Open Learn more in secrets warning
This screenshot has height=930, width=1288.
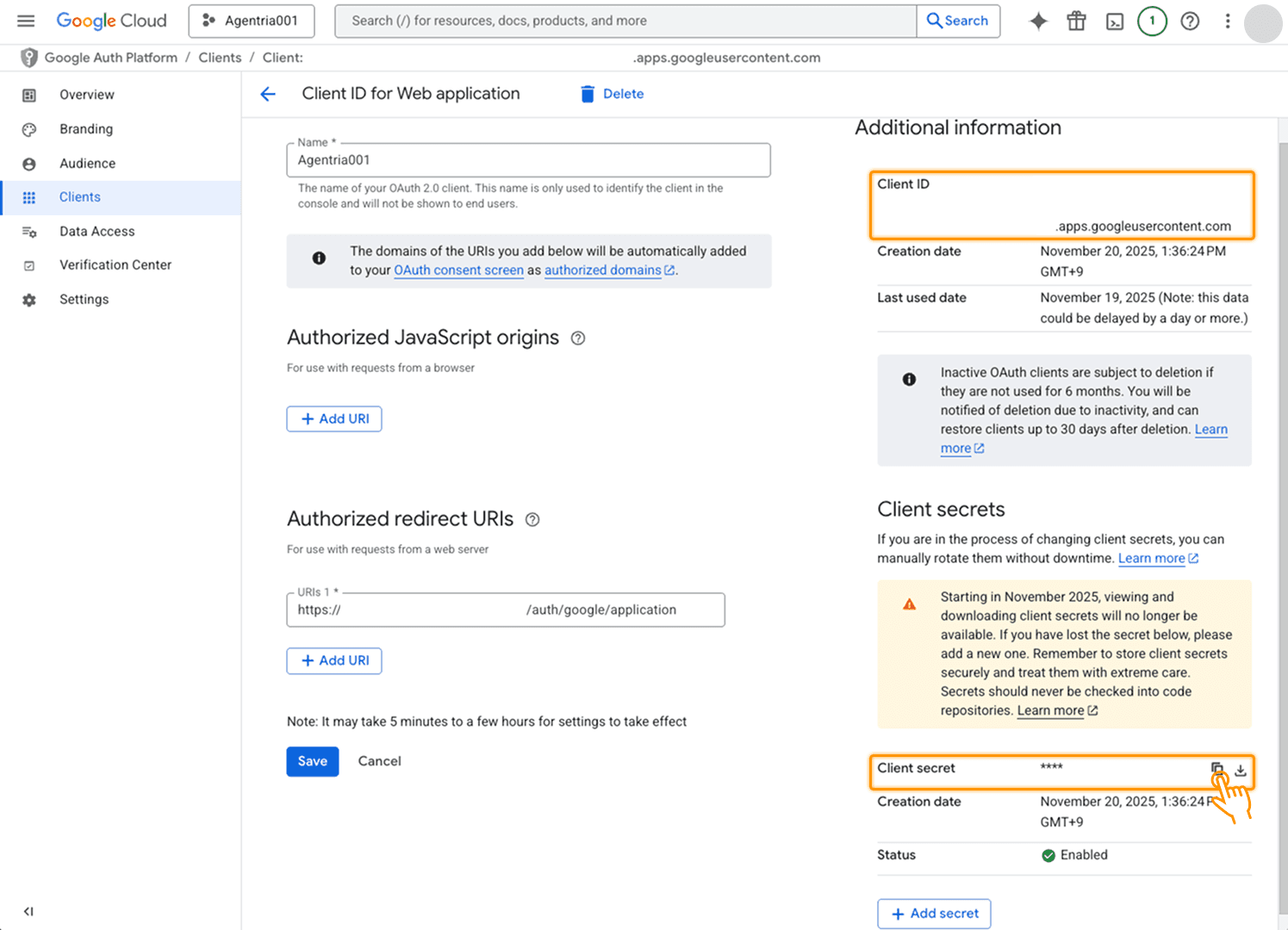click(x=1058, y=710)
